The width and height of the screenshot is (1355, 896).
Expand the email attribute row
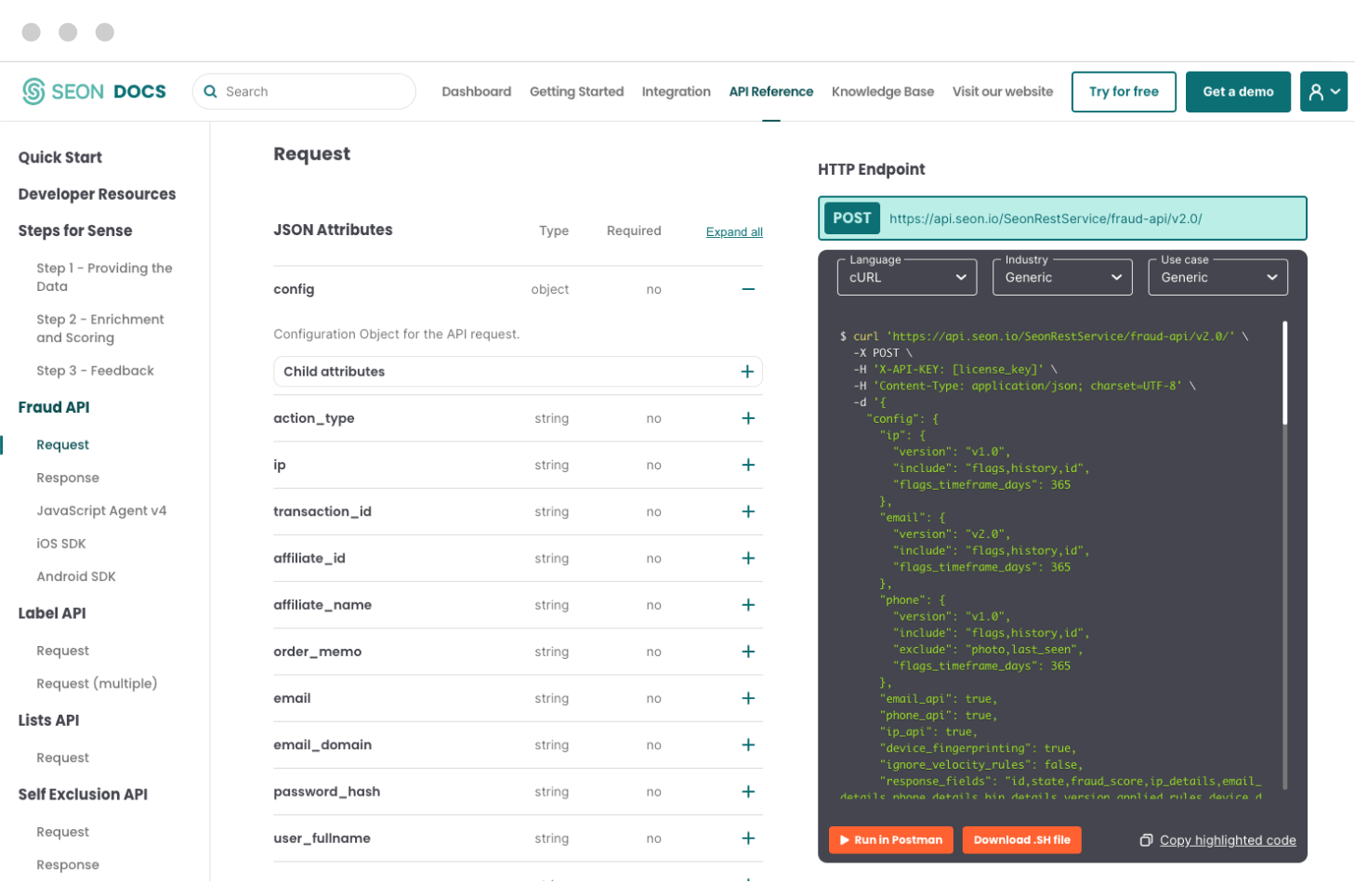[748, 698]
